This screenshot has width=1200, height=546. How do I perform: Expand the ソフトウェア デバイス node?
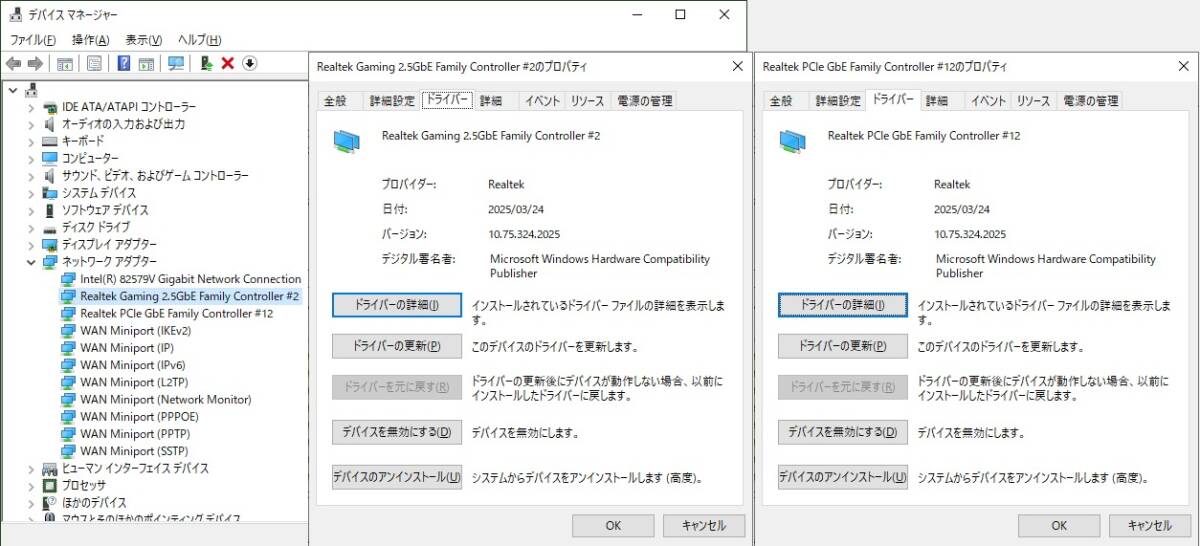(x=31, y=210)
